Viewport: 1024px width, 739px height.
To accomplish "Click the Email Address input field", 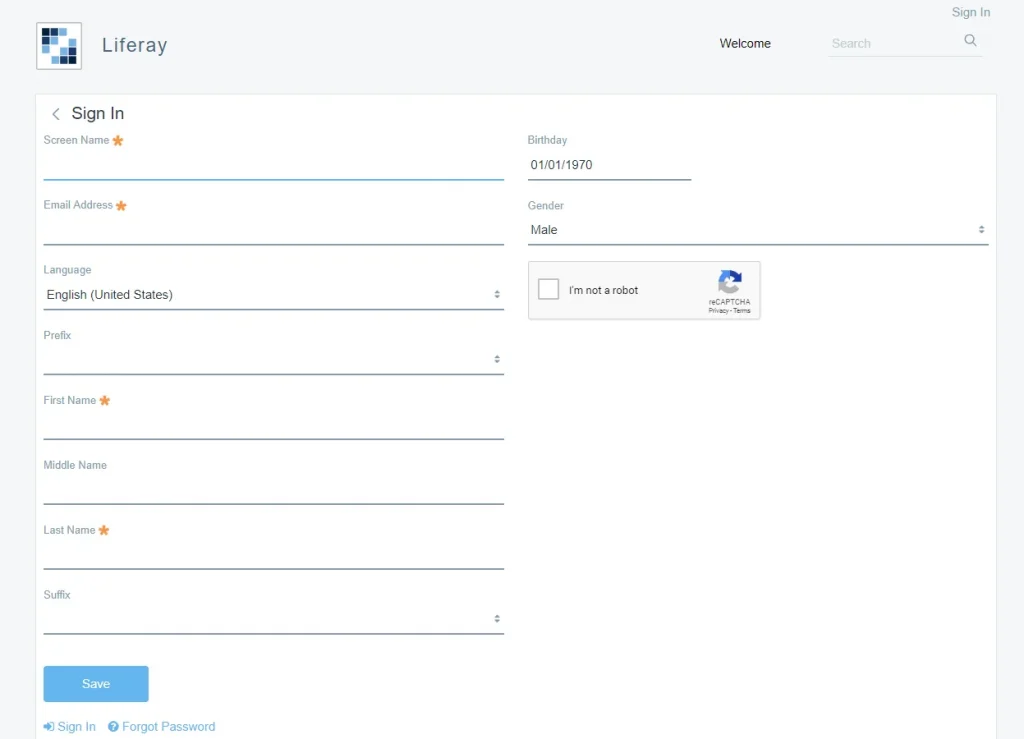I will pos(272,231).
